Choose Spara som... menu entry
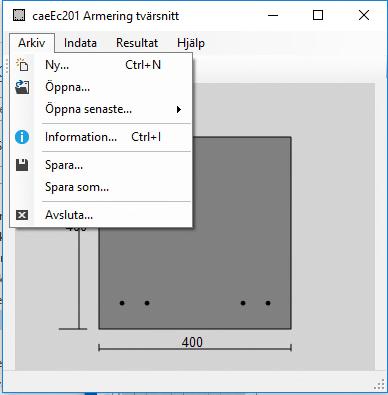Screen dimensions: 388x395 coord(103,187)
